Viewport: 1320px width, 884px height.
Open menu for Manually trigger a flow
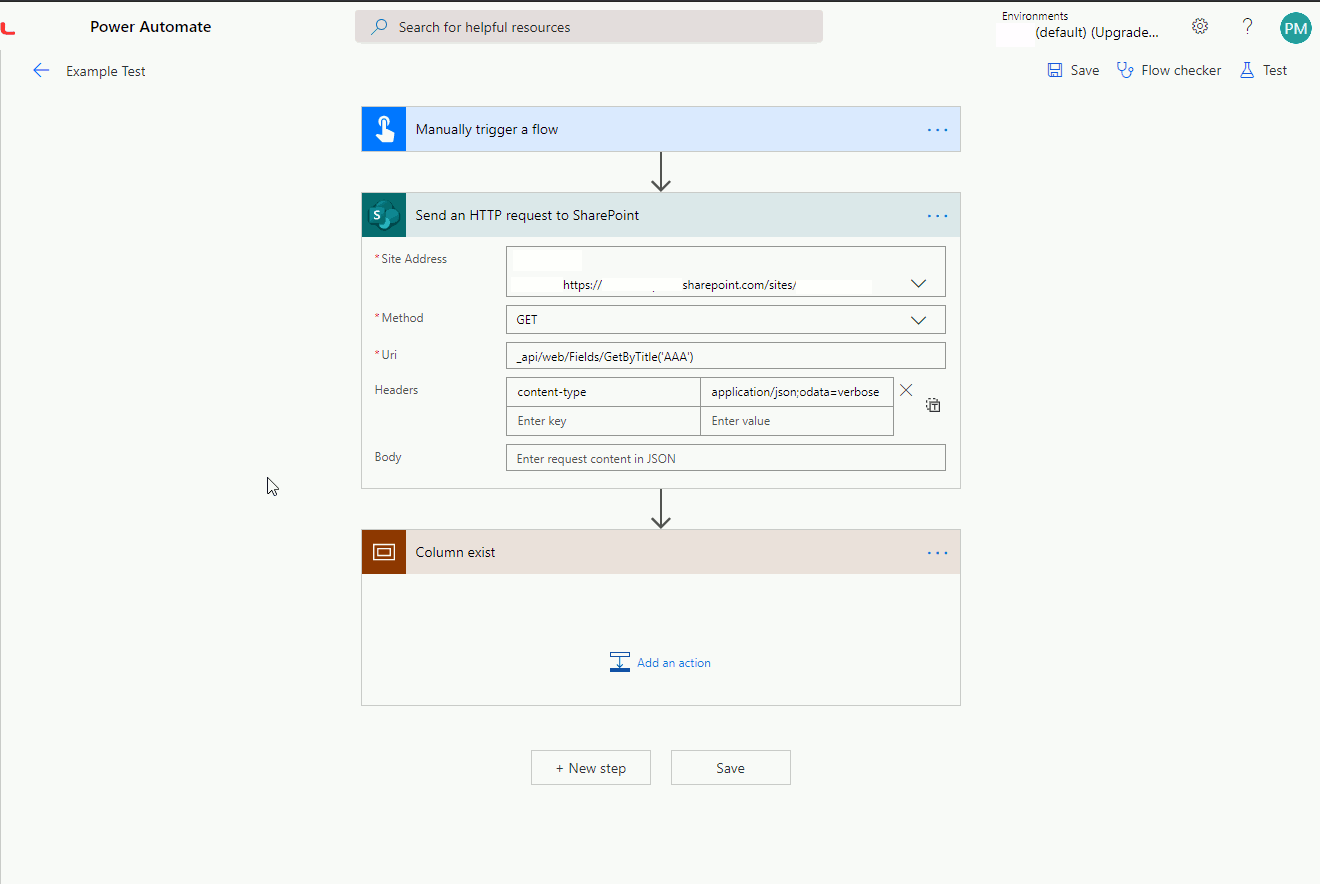click(x=937, y=129)
